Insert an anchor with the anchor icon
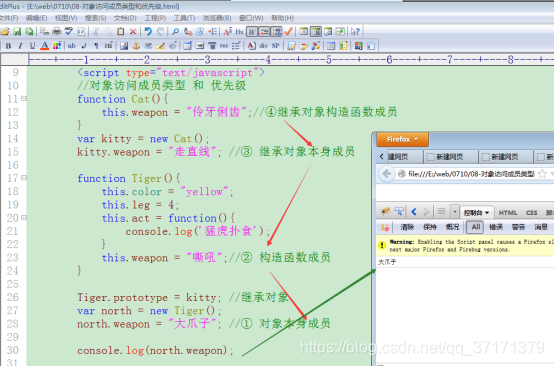The width and height of the screenshot is (554, 366). (136, 46)
